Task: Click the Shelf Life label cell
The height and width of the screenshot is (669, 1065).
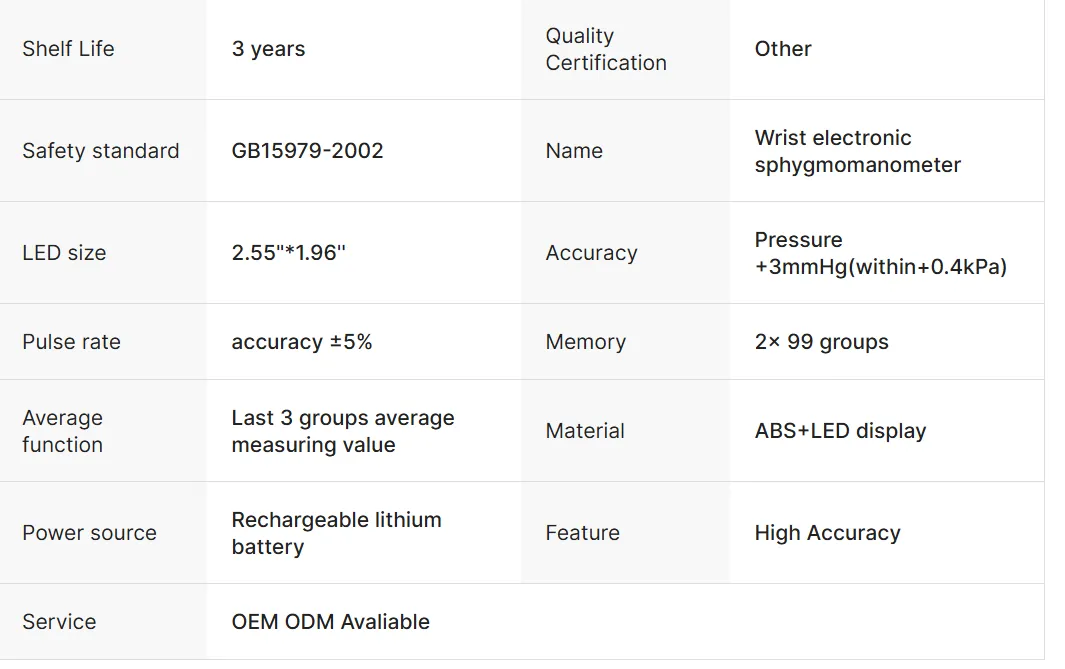Action: (x=103, y=49)
